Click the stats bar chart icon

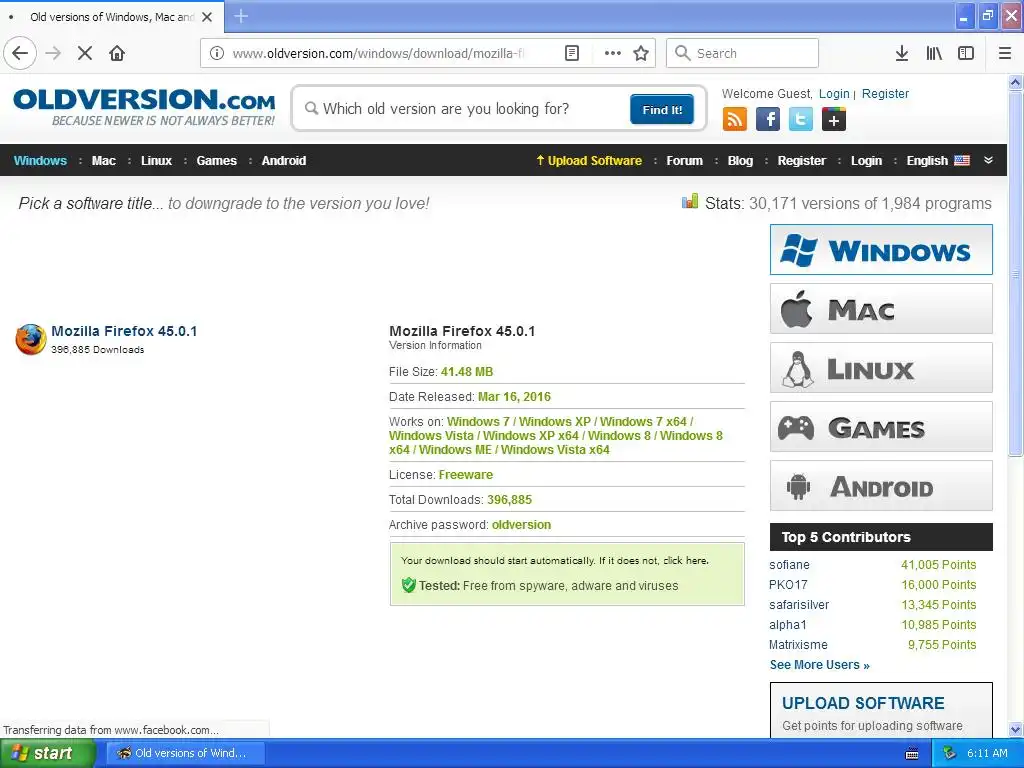690,202
